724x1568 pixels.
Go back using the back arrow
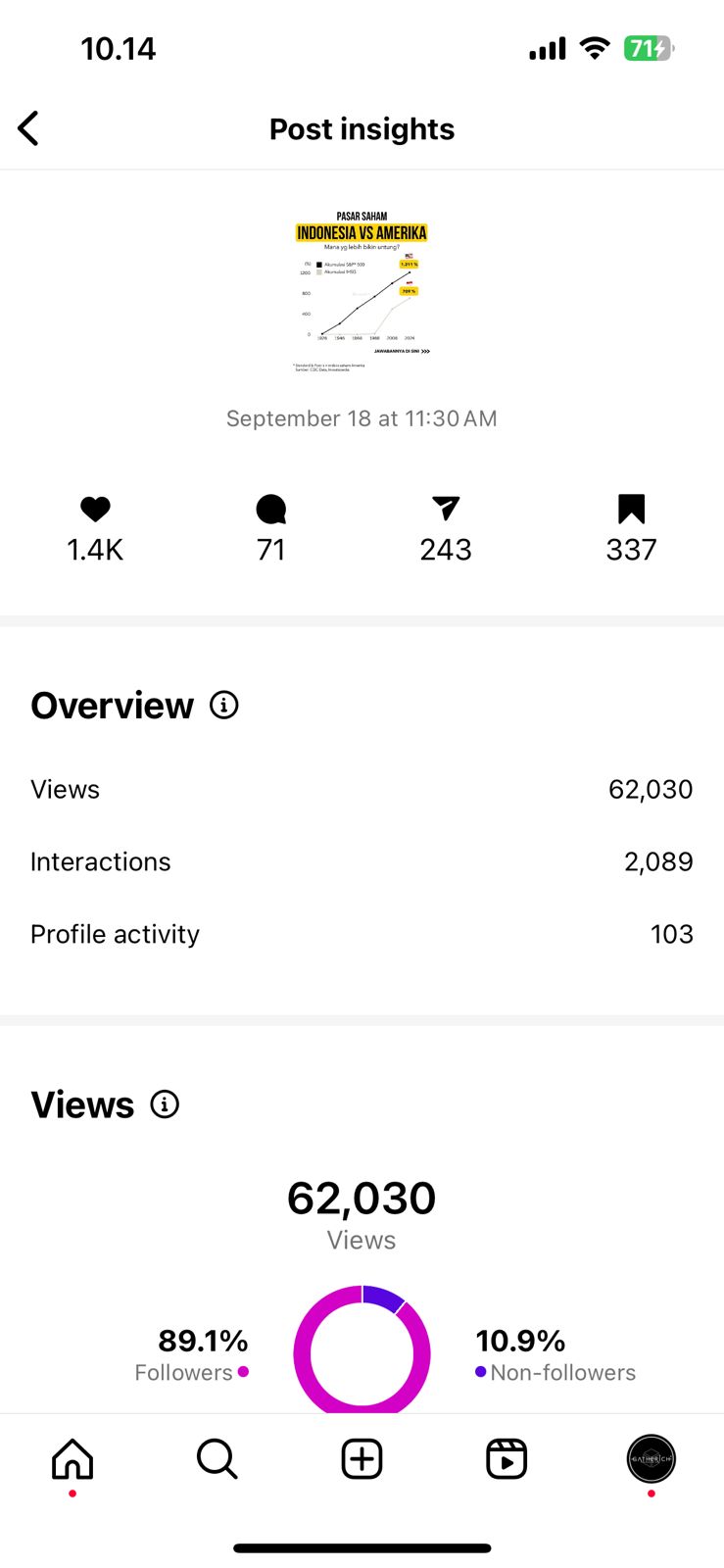(x=29, y=128)
